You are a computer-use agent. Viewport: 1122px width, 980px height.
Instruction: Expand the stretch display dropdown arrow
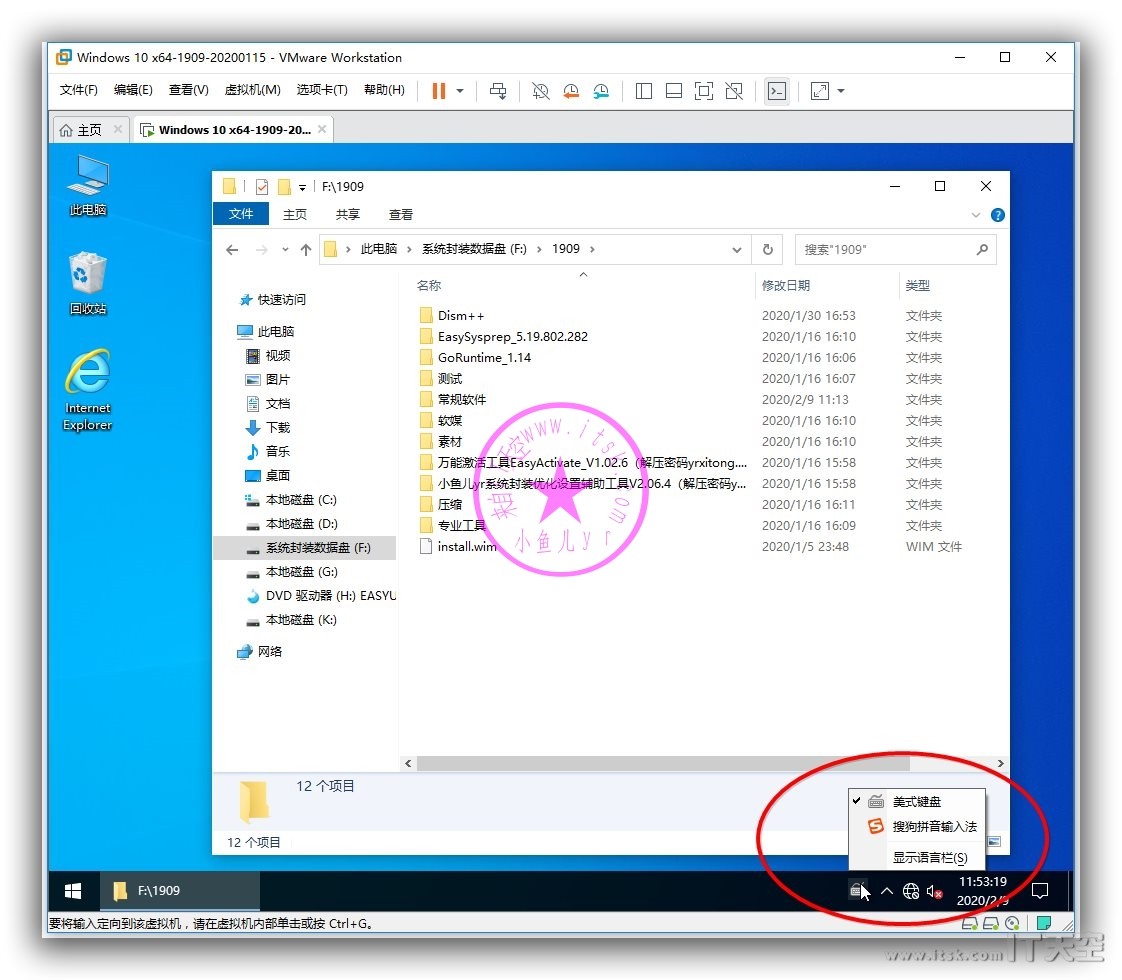[x=841, y=91]
